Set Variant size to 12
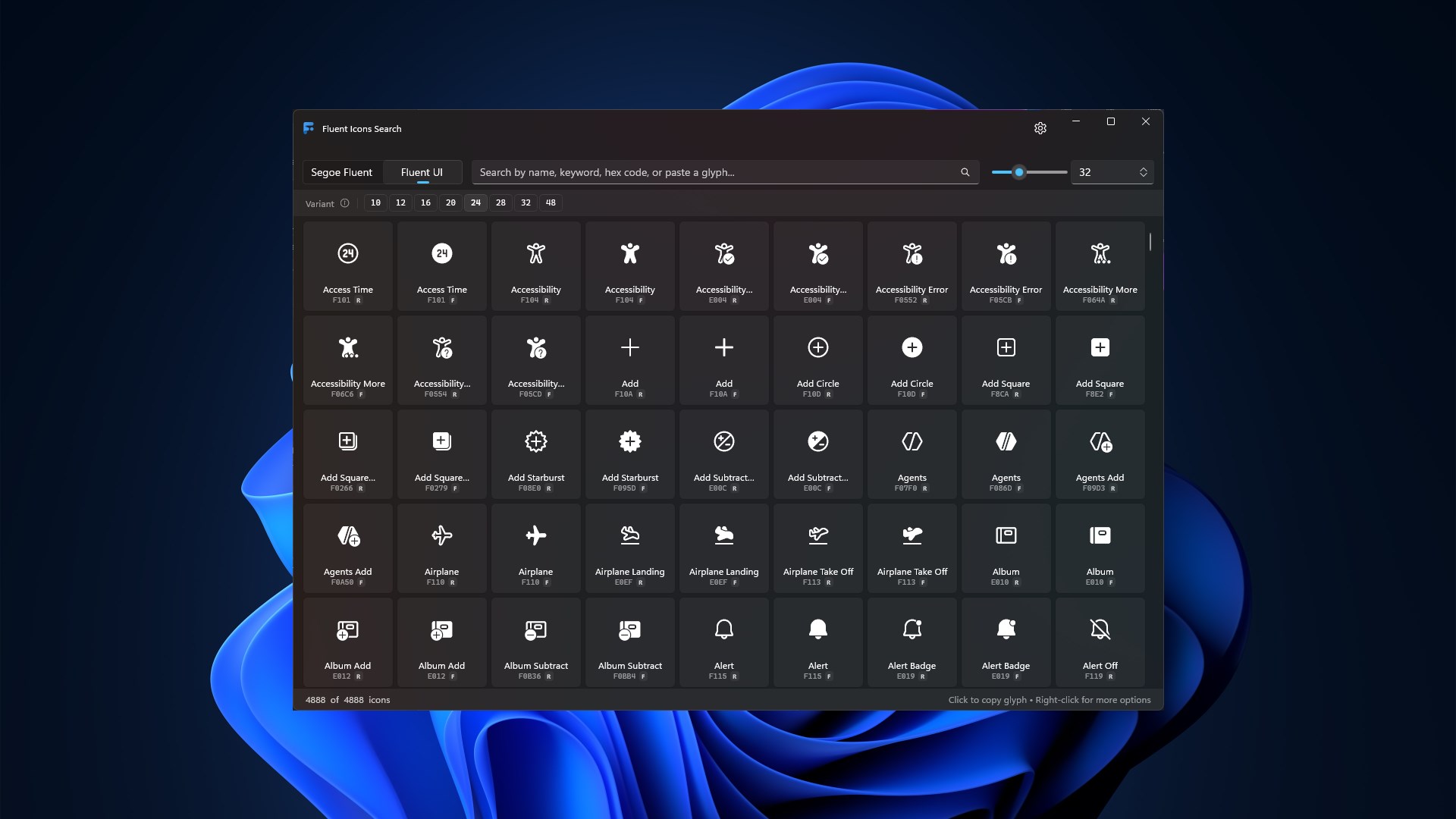Image resolution: width=1456 pixels, height=819 pixels. [x=400, y=202]
